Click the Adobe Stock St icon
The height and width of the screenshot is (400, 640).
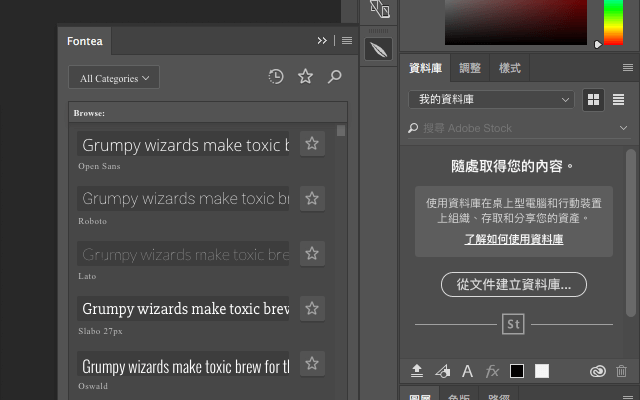click(513, 324)
